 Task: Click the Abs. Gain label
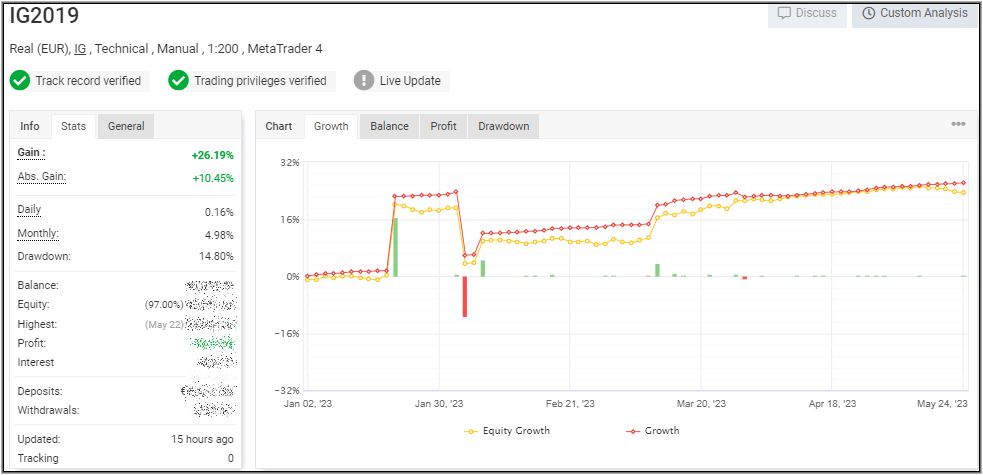tap(41, 177)
